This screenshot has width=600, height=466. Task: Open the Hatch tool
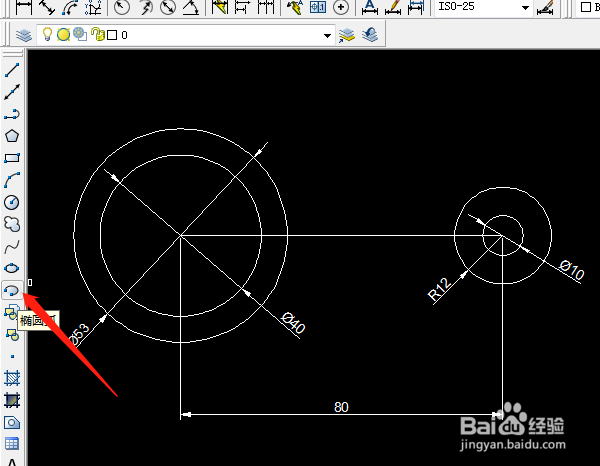pos(12,378)
